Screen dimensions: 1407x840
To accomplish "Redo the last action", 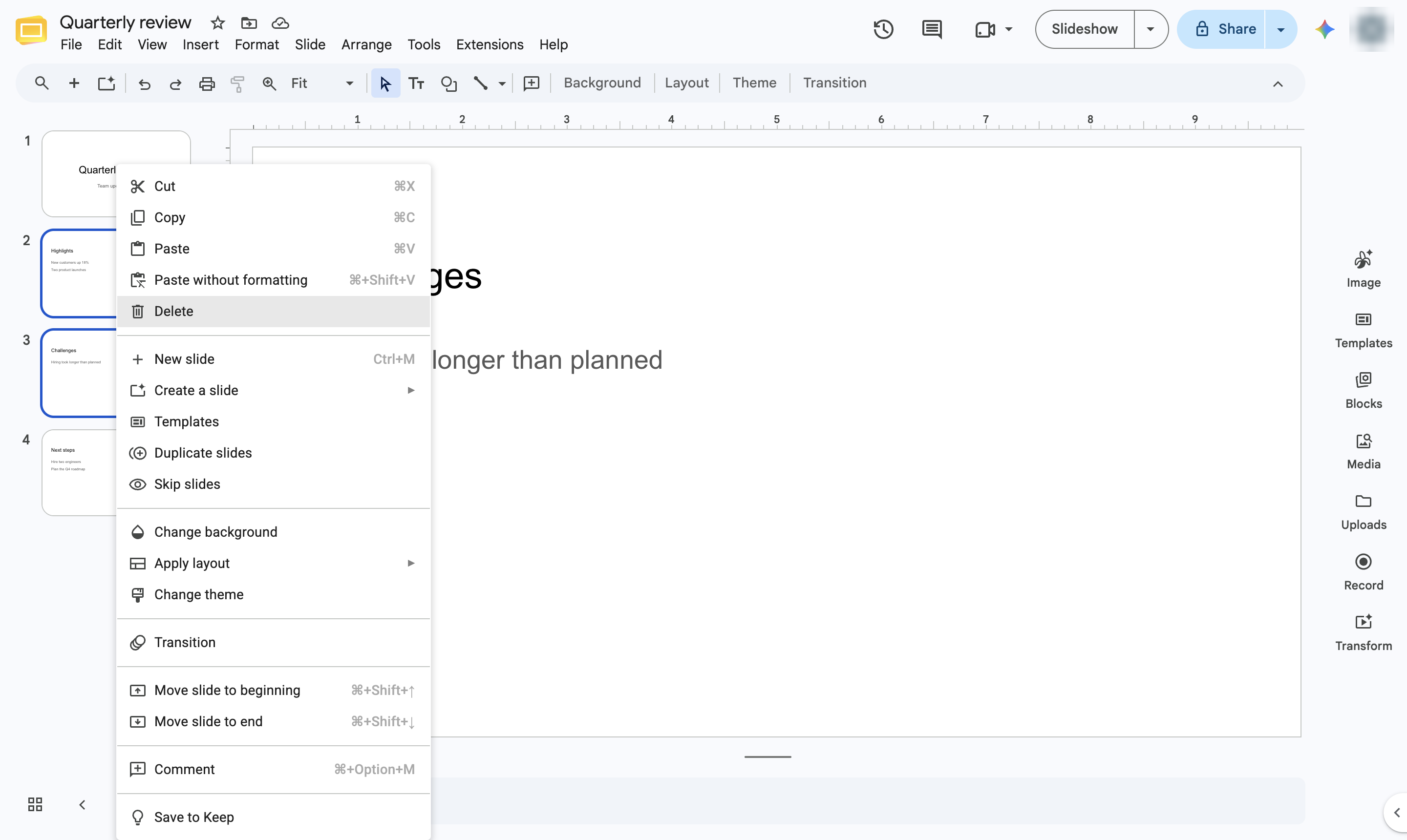I will [175, 84].
